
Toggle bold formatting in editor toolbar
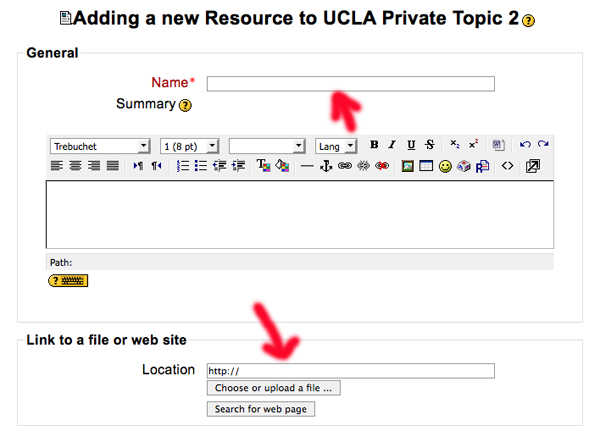(374, 145)
